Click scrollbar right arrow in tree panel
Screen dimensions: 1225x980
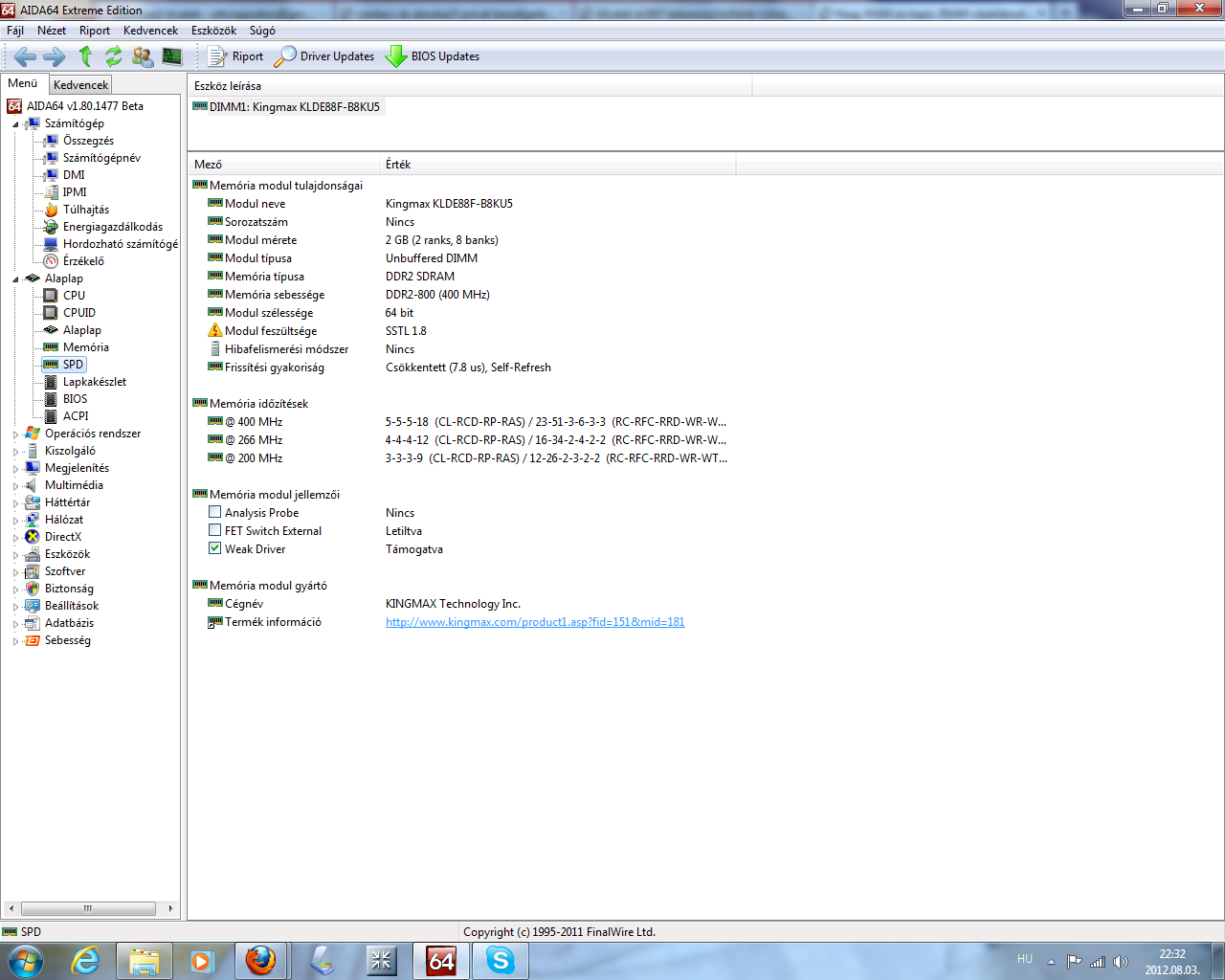click(x=170, y=908)
